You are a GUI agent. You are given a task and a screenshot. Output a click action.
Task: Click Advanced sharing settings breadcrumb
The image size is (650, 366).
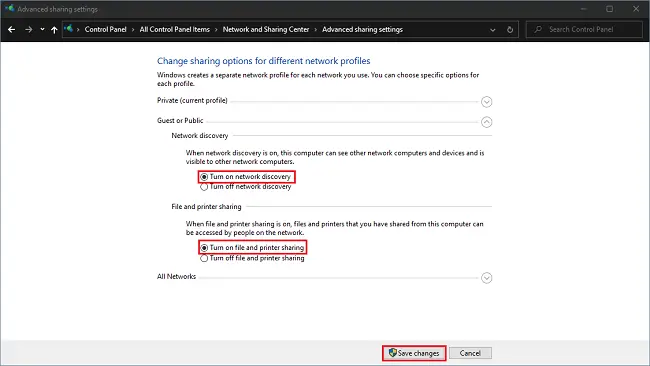pyautogui.click(x=362, y=29)
